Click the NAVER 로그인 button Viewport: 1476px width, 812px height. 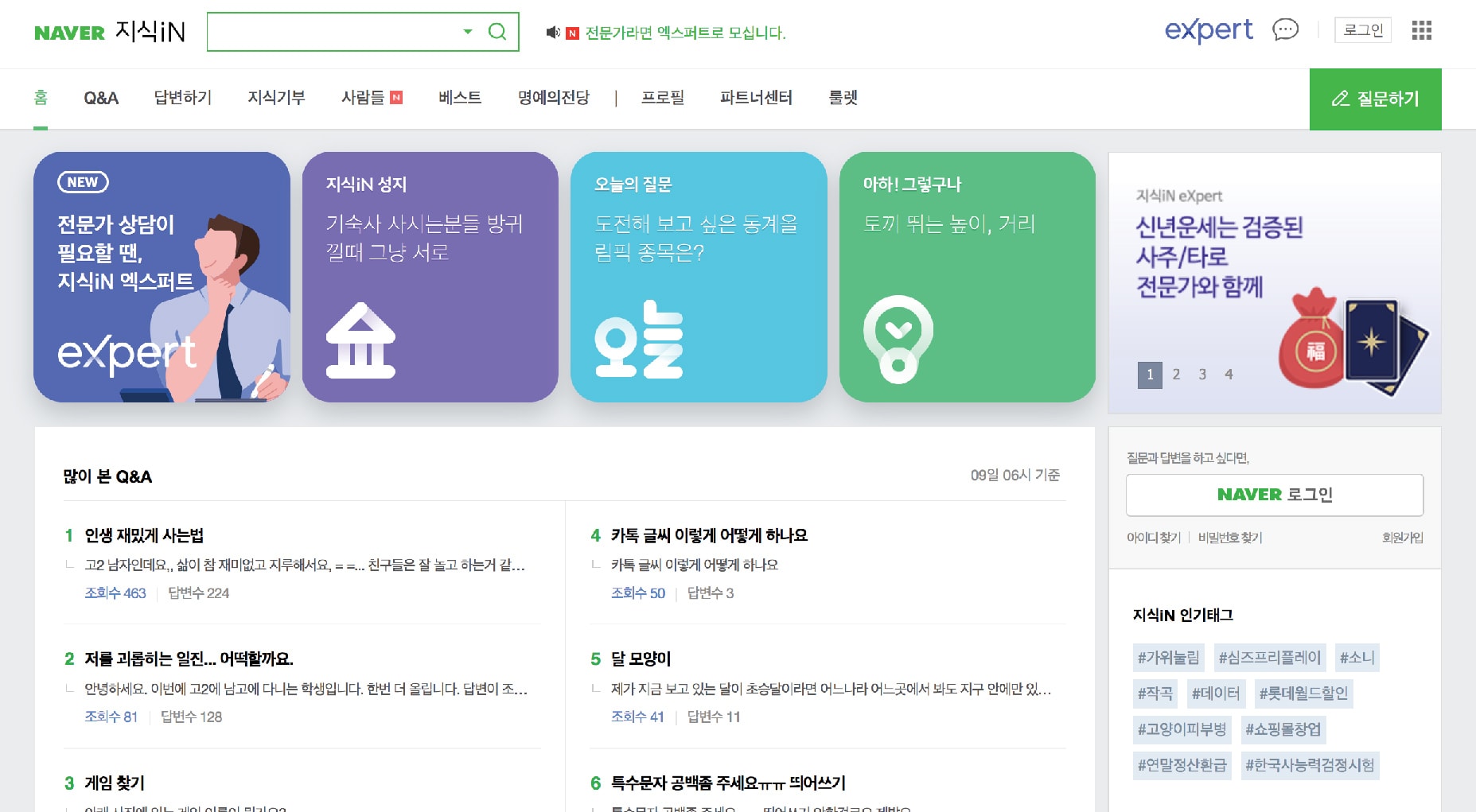click(x=1274, y=495)
